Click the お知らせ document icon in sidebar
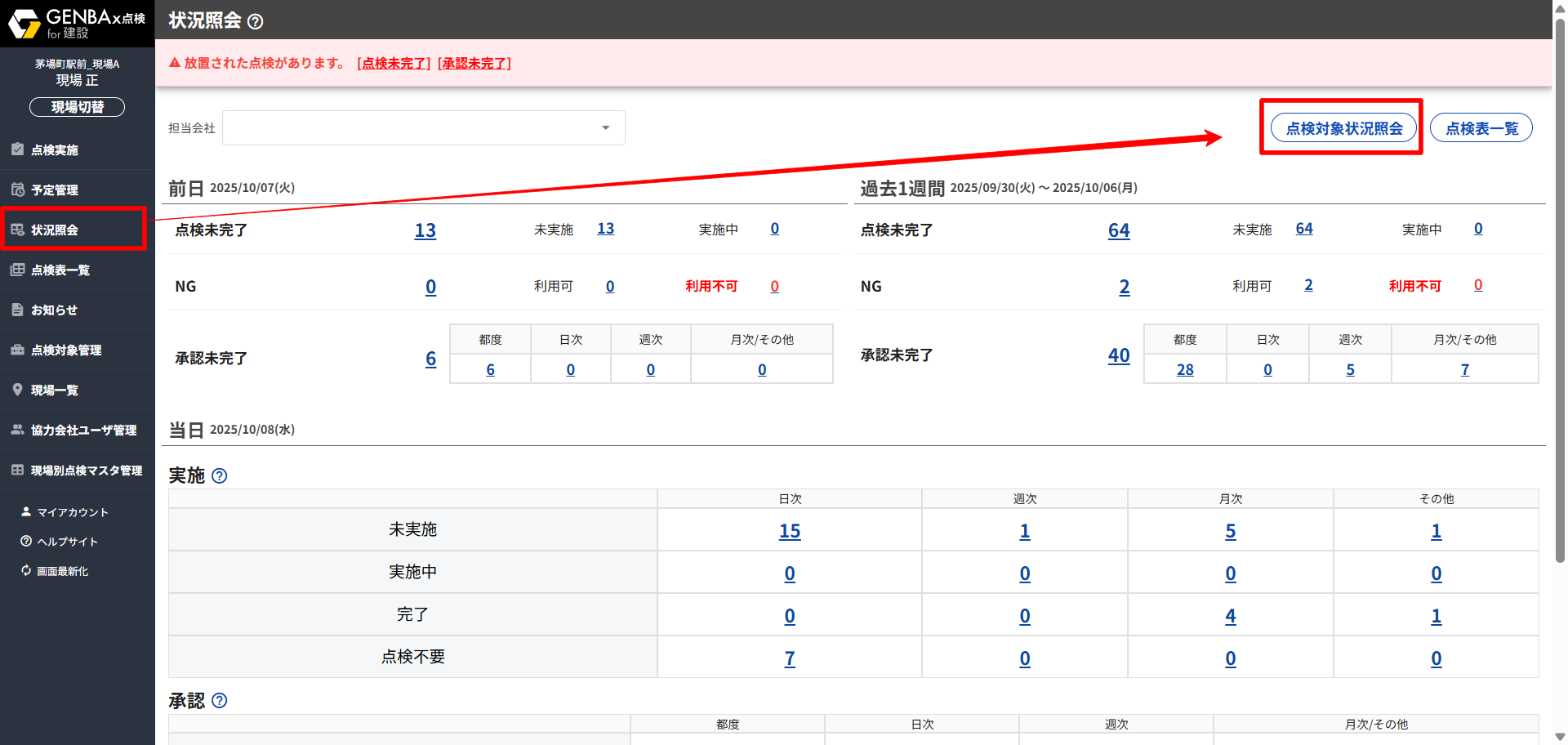Viewport: 1568px width, 745px height. [x=17, y=310]
